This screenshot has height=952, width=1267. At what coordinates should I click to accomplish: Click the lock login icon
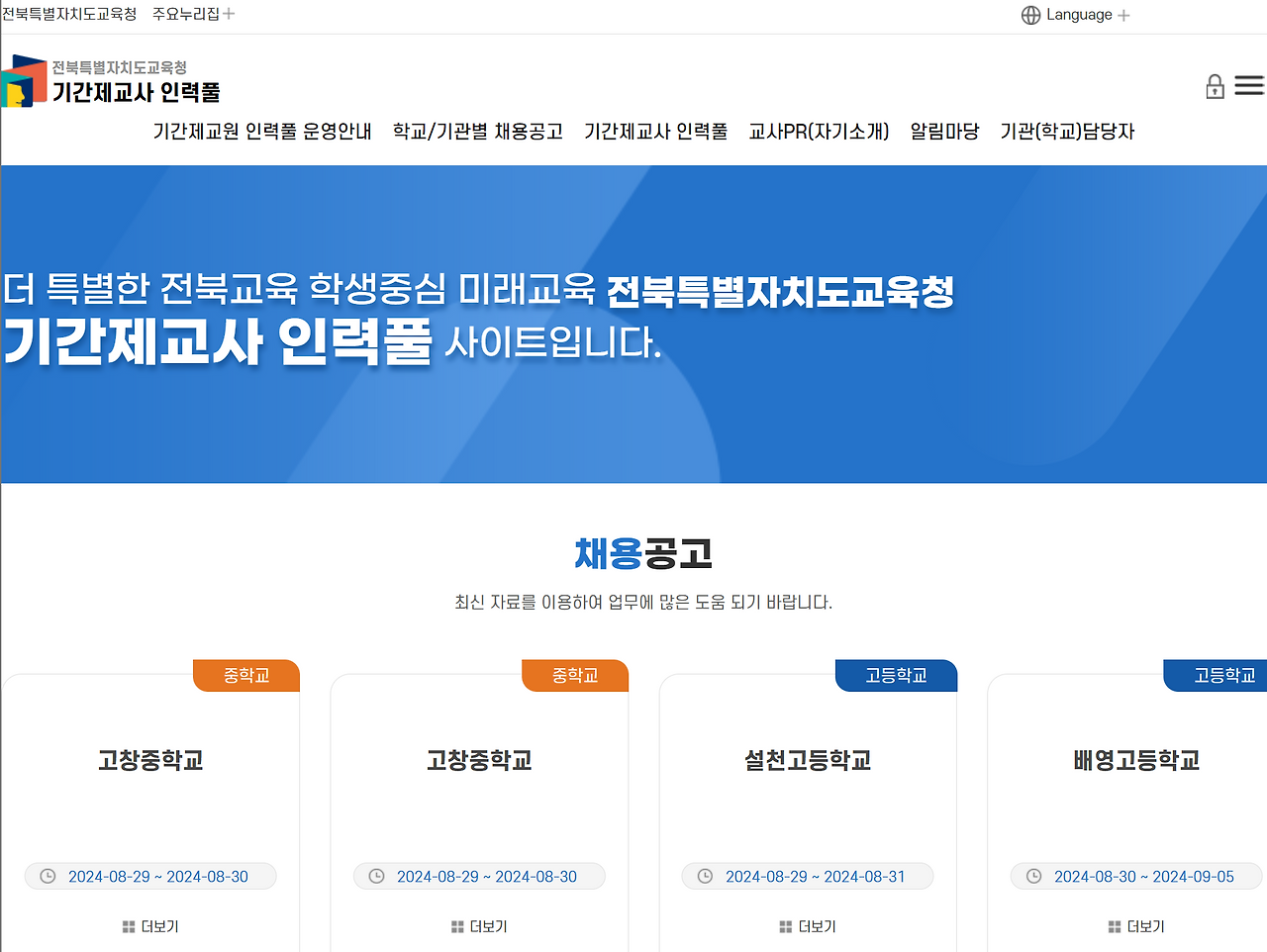pyautogui.click(x=1215, y=87)
